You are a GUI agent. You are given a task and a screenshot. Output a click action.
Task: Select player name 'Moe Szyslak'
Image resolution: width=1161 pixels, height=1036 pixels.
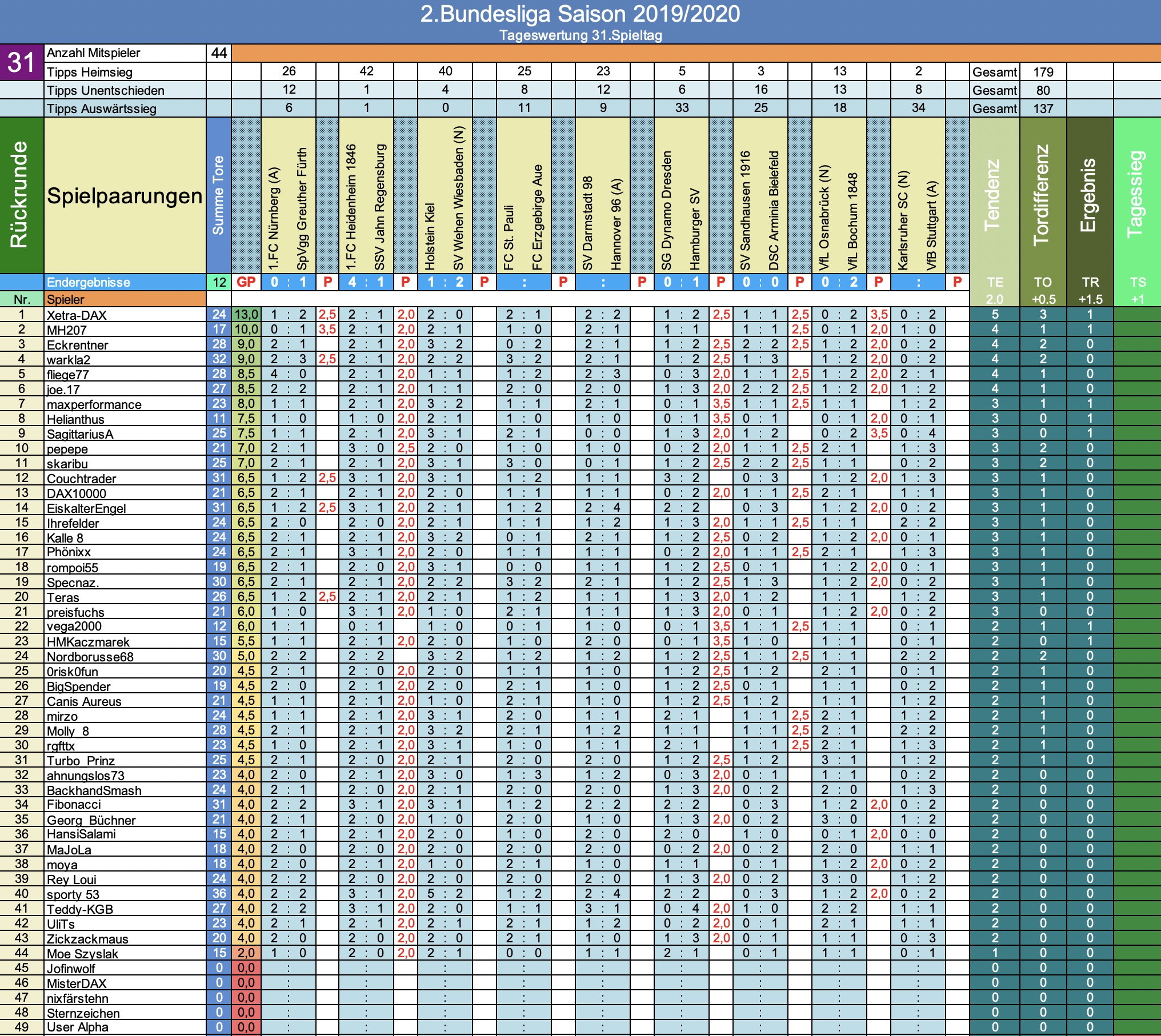coord(82,954)
